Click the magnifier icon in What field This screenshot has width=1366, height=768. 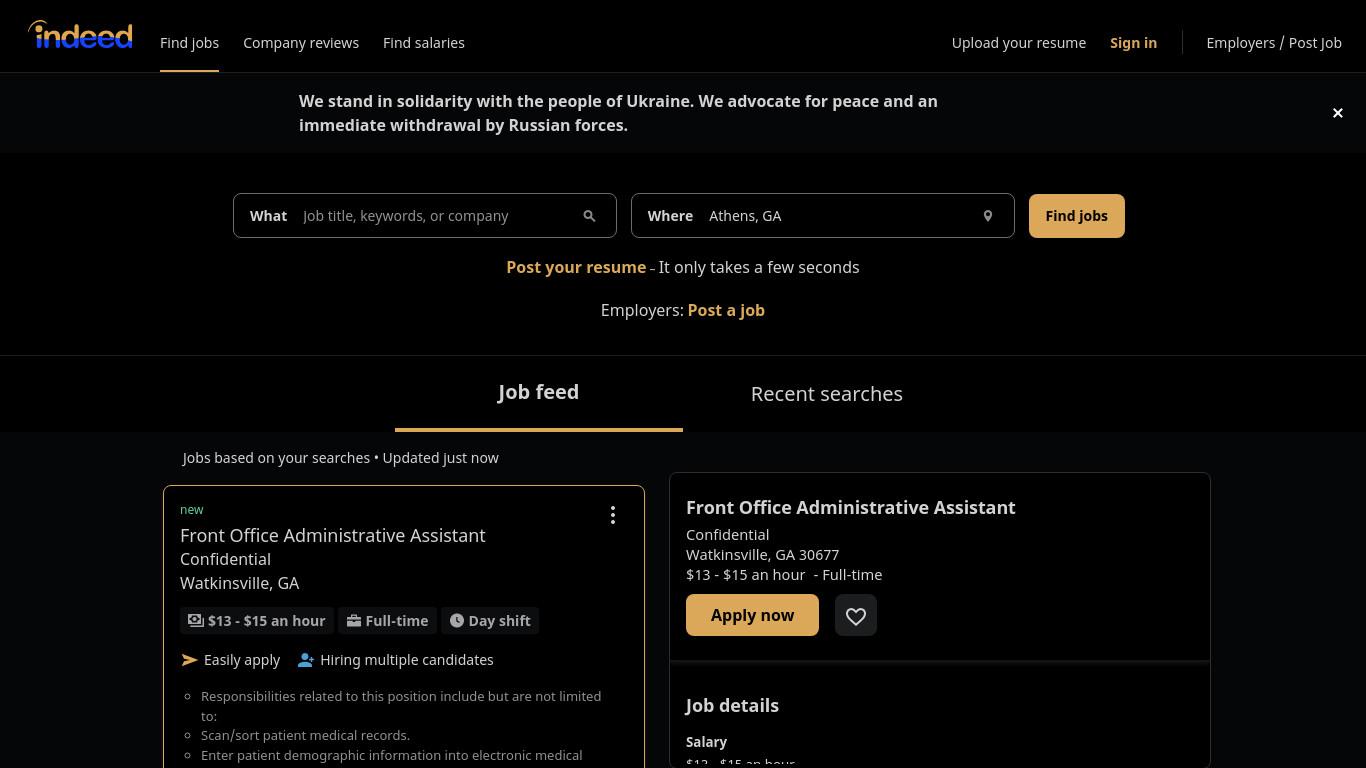[589, 216]
